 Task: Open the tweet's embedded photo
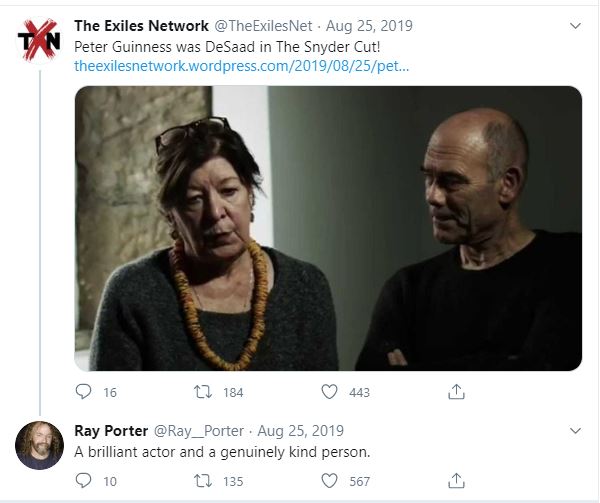(x=328, y=228)
